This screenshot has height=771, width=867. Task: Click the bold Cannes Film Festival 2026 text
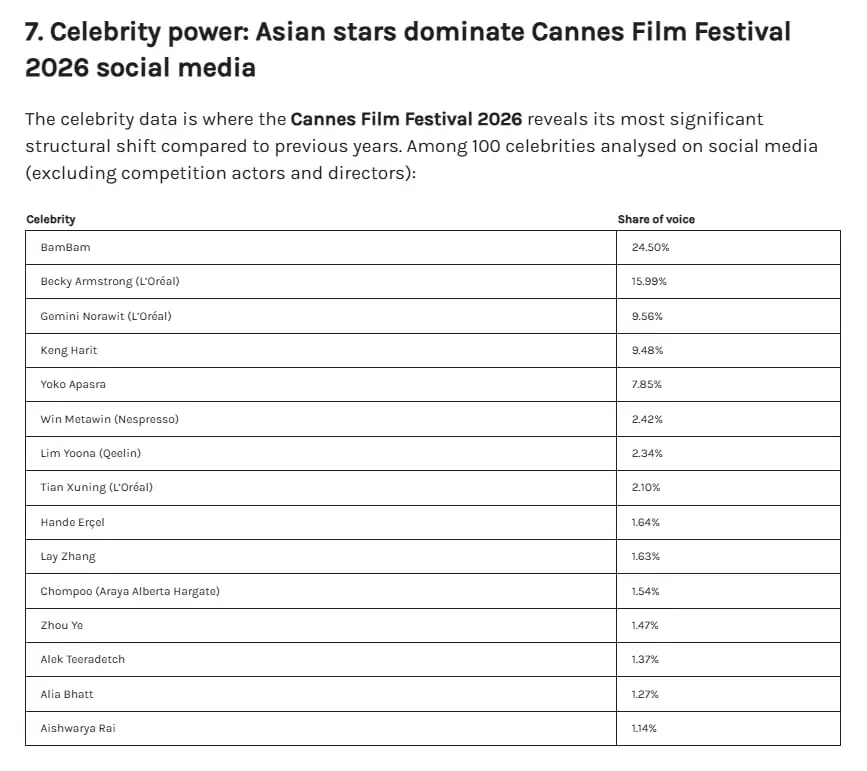(x=406, y=119)
